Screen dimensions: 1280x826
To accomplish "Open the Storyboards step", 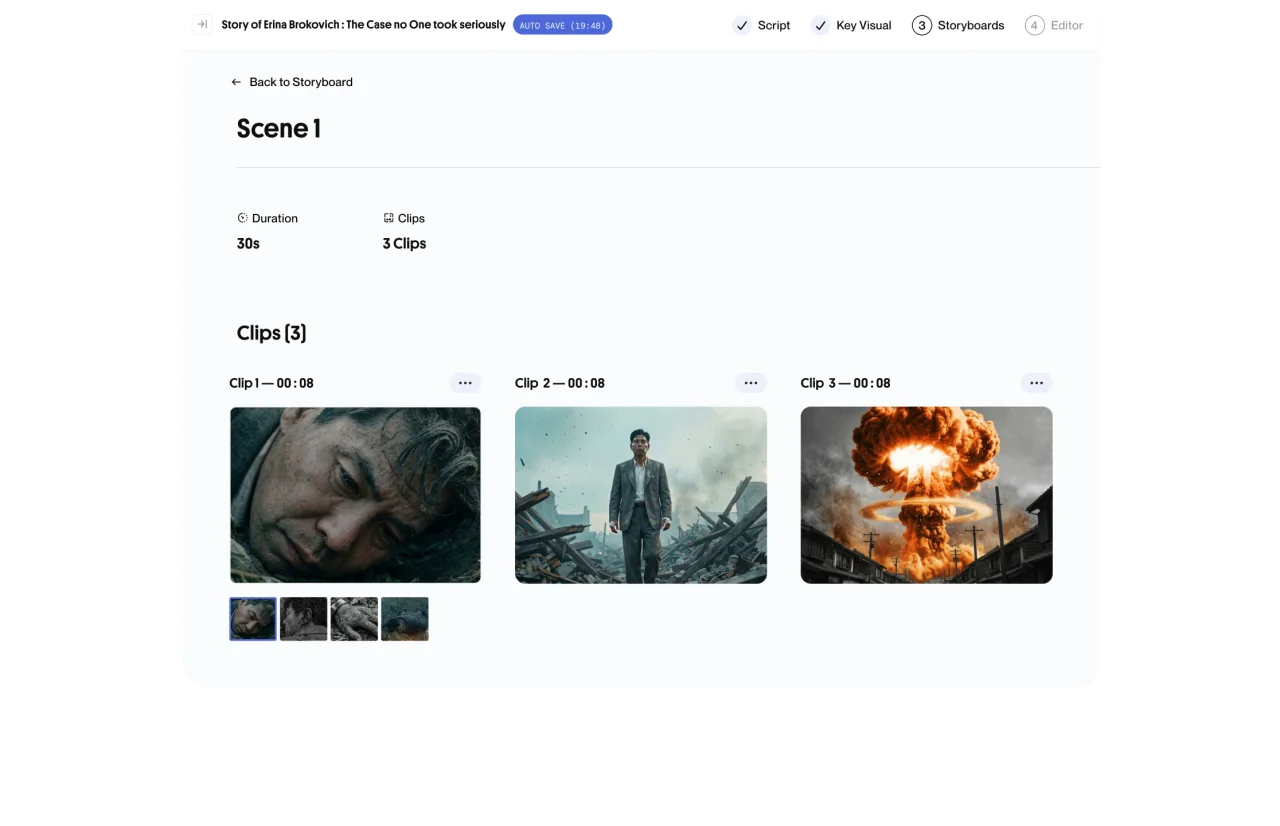I will click(958, 25).
